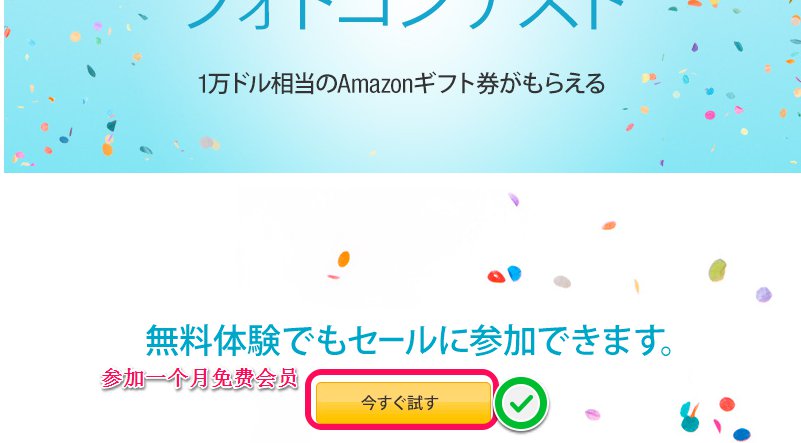Click the green checkmark circle icon
This screenshot has width=801, height=443.
[521, 404]
